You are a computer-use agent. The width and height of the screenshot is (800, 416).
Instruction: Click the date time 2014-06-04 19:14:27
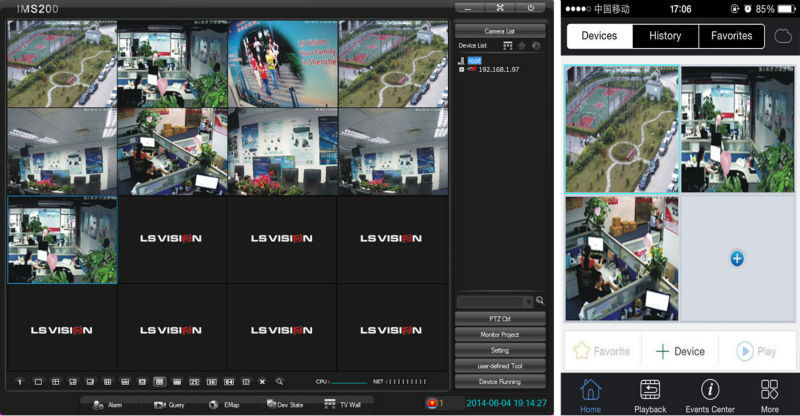(507, 403)
